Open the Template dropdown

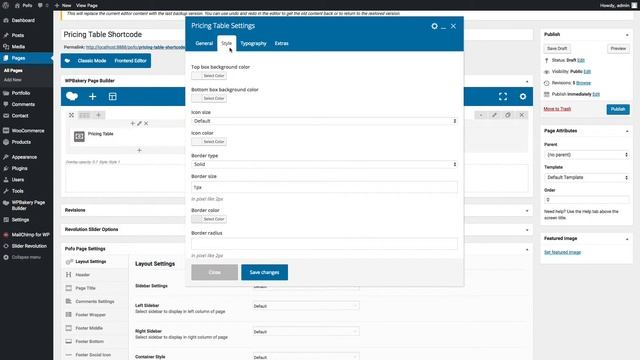(587, 178)
